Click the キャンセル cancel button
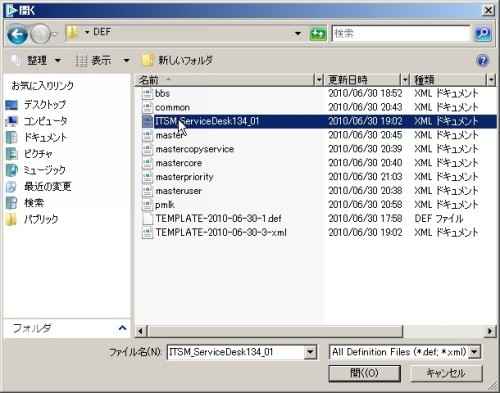Screen dimensions: 500x393 click(x=446, y=373)
